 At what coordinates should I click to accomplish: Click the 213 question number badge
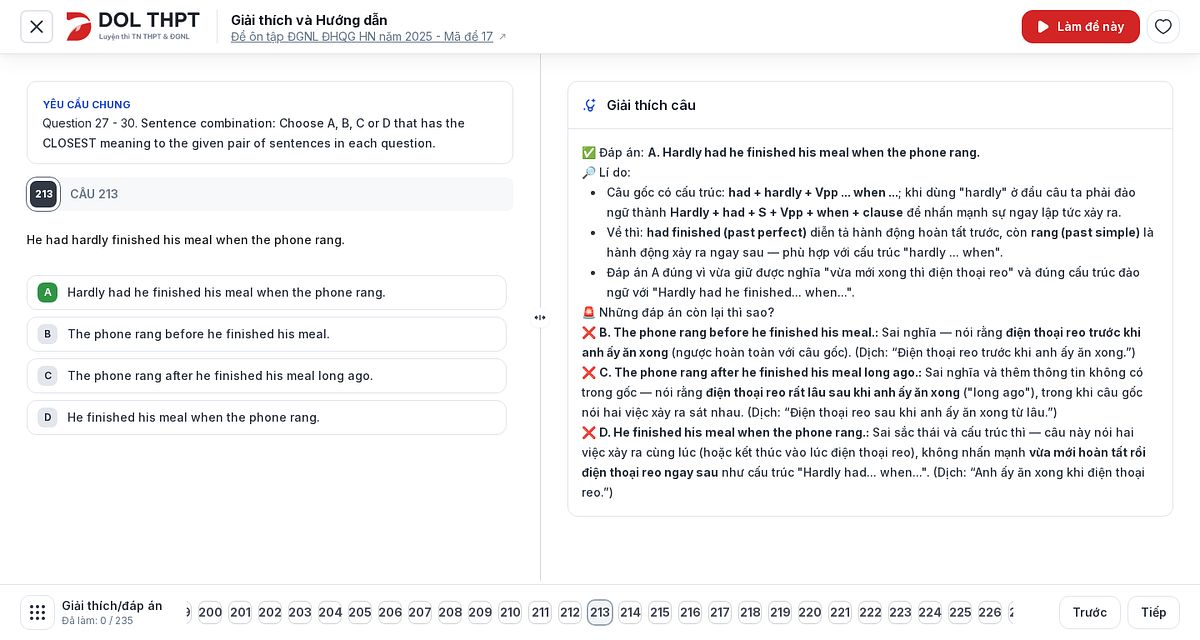pyautogui.click(x=43, y=194)
